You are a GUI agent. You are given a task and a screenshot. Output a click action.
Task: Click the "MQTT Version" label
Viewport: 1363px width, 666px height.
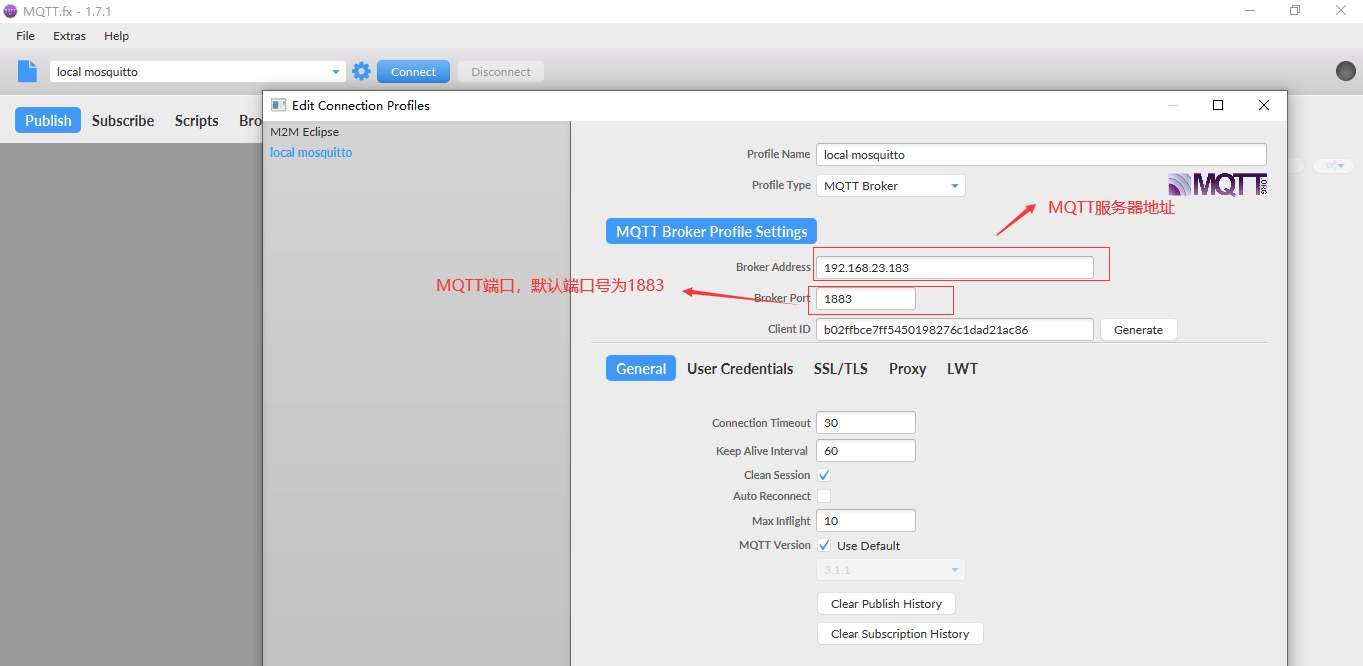point(775,545)
